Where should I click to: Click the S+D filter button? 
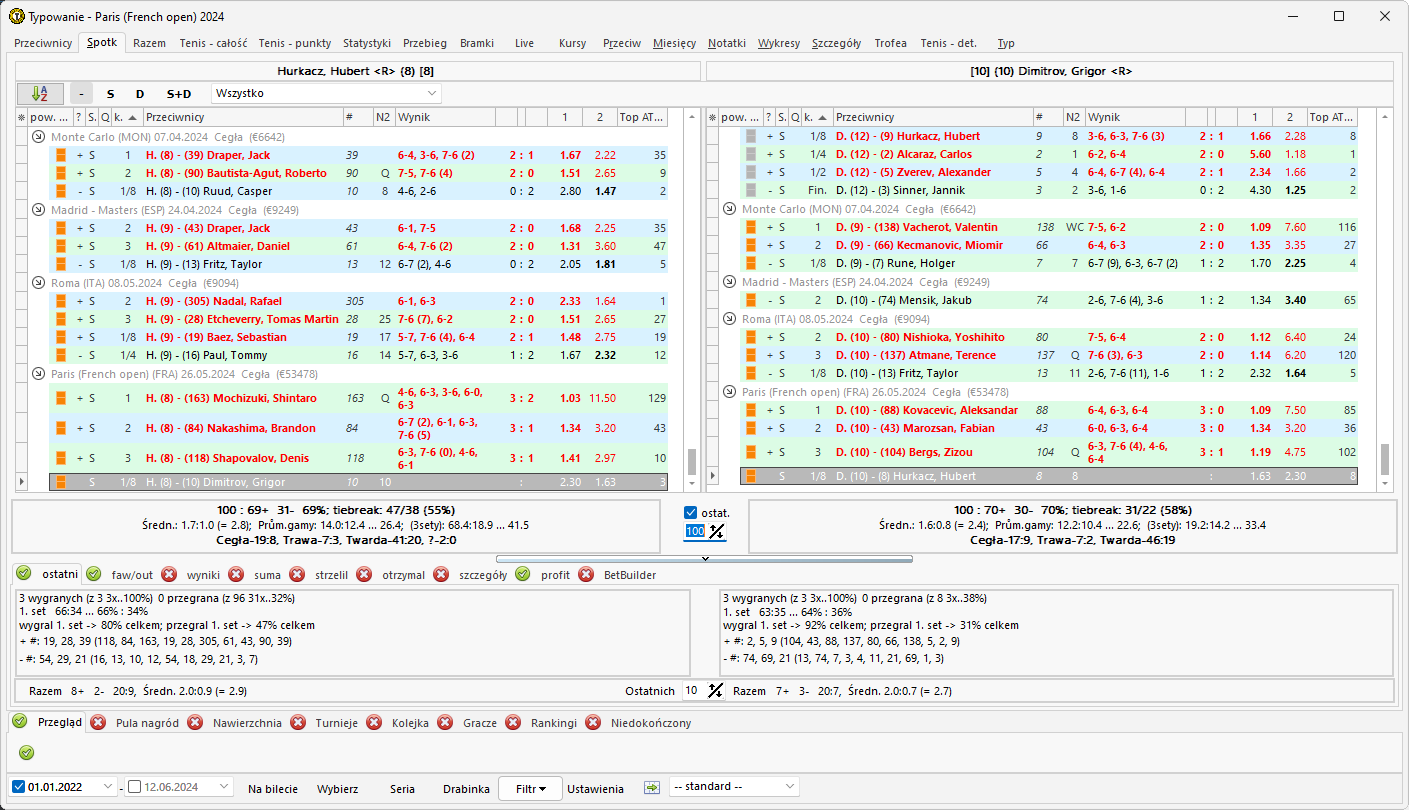(179, 94)
